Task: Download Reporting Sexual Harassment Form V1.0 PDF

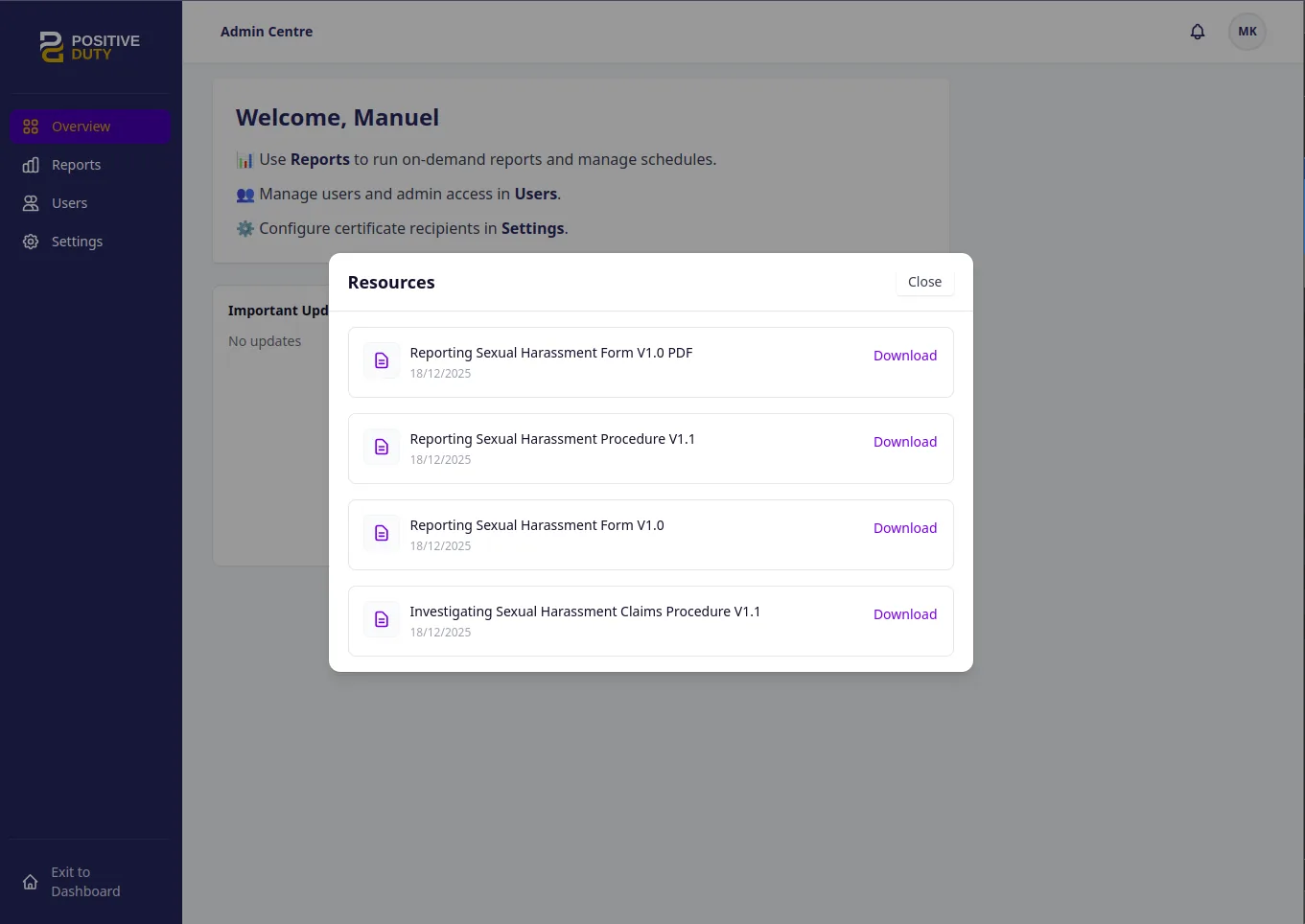Action: (904, 355)
